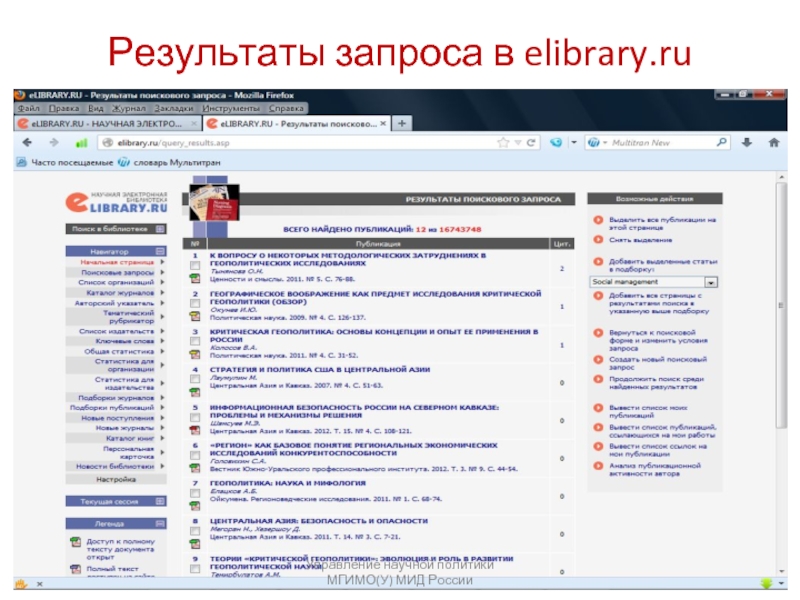Click red bullet for 'Создать новый поисковый запрос'
The height and width of the screenshot is (600, 800).
click(x=598, y=359)
